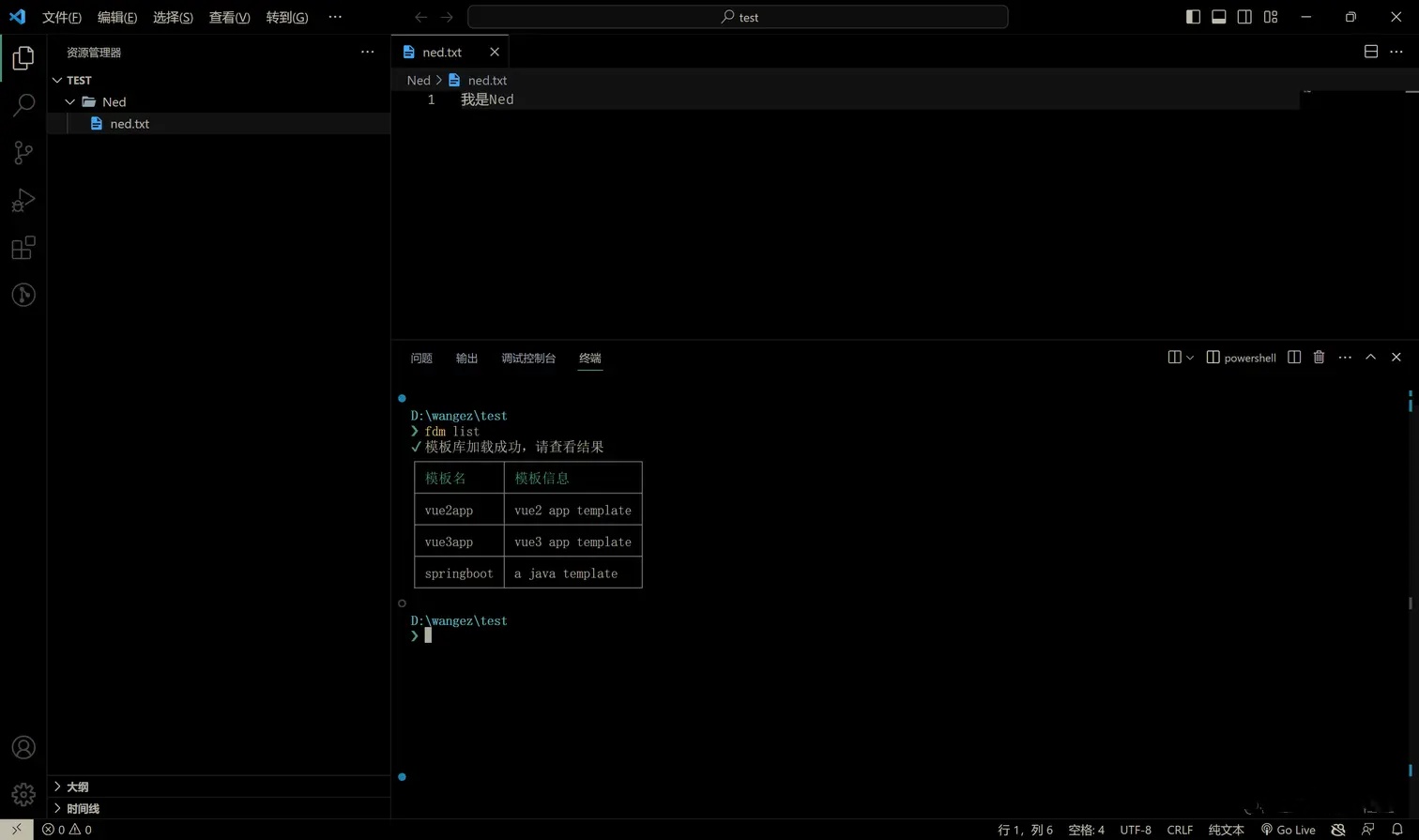Collapse the Ned folder in explorer
This screenshot has width=1419, height=840.
[x=70, y=101]
